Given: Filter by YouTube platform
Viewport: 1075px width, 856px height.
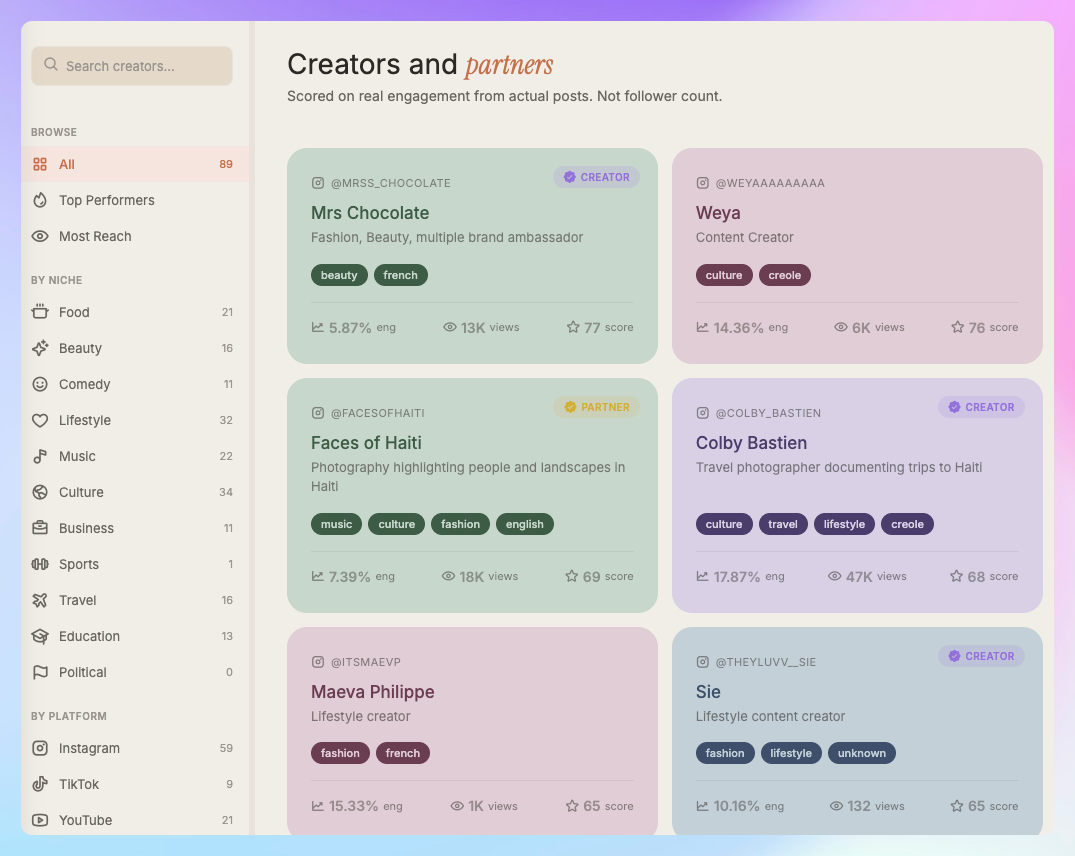Looking at the screenshot, I should pos(135,820).
